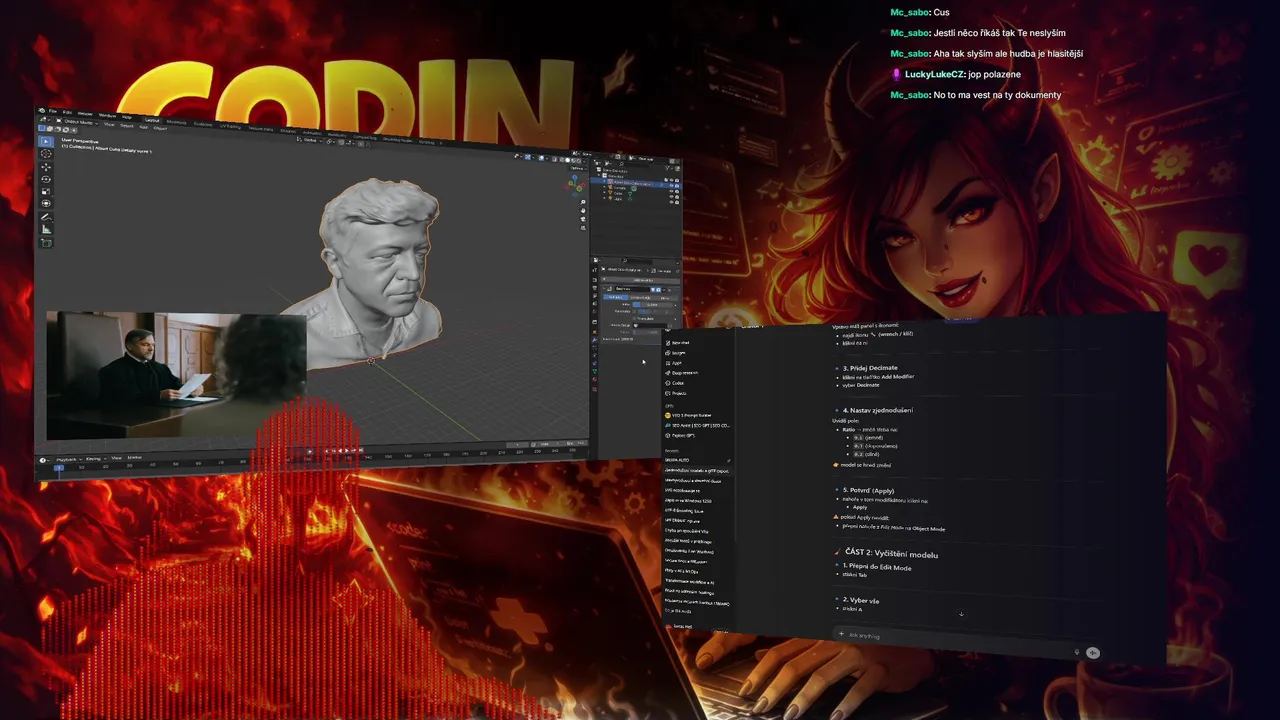1280x720 pixels.
Task: Open VEO 3 Prompt Builder GPT
Action: click(x=689, y=415)
